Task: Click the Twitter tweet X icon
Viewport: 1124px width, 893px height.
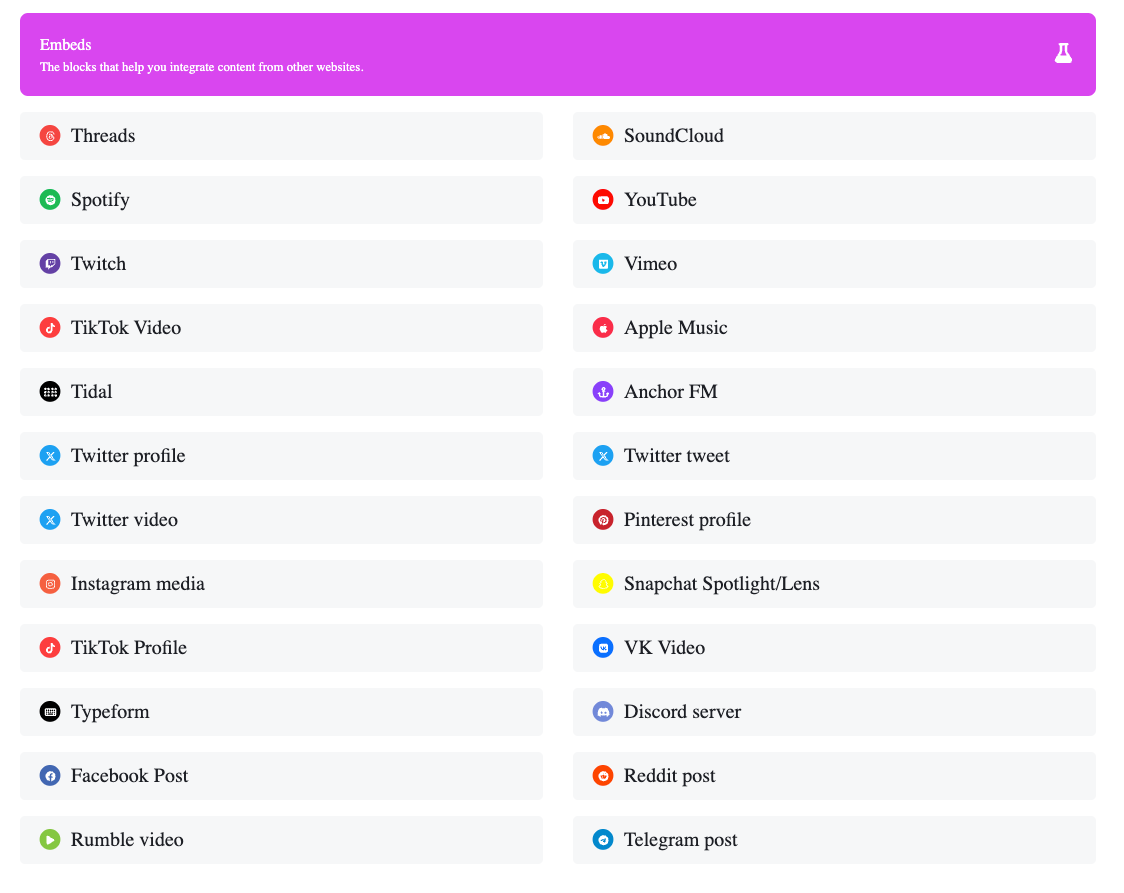Action: (x=603, y=456)
